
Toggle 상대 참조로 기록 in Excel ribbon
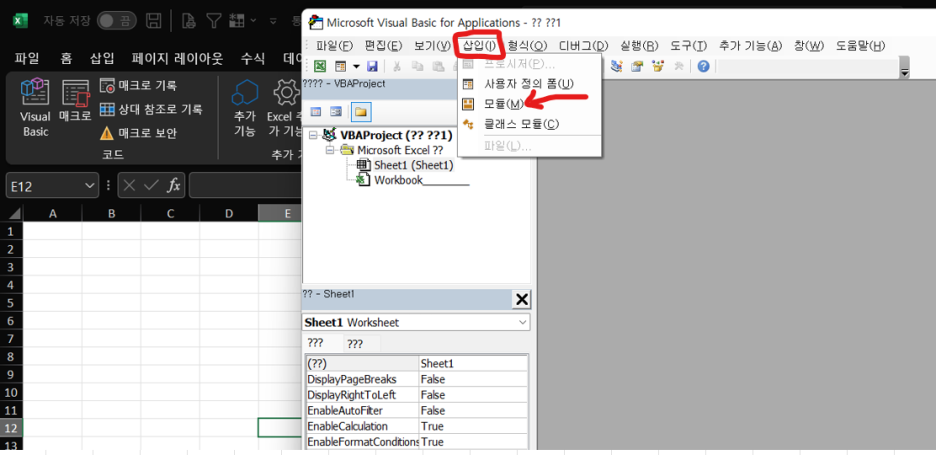151,109
